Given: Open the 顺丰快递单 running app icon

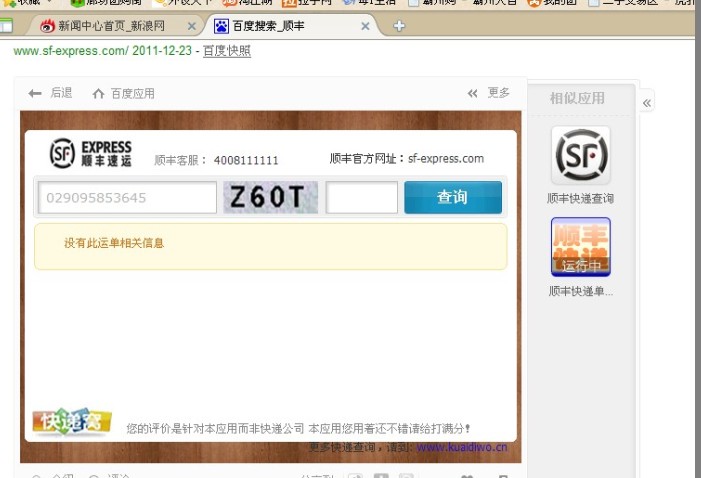Looking at the screenshot, I should click(x=581, y=247).
